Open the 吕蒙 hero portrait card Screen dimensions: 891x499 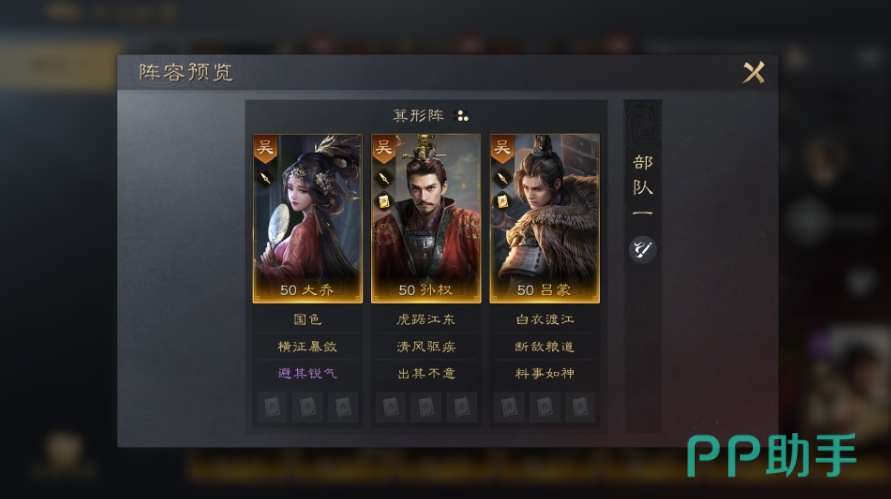[x=544, y=219]
